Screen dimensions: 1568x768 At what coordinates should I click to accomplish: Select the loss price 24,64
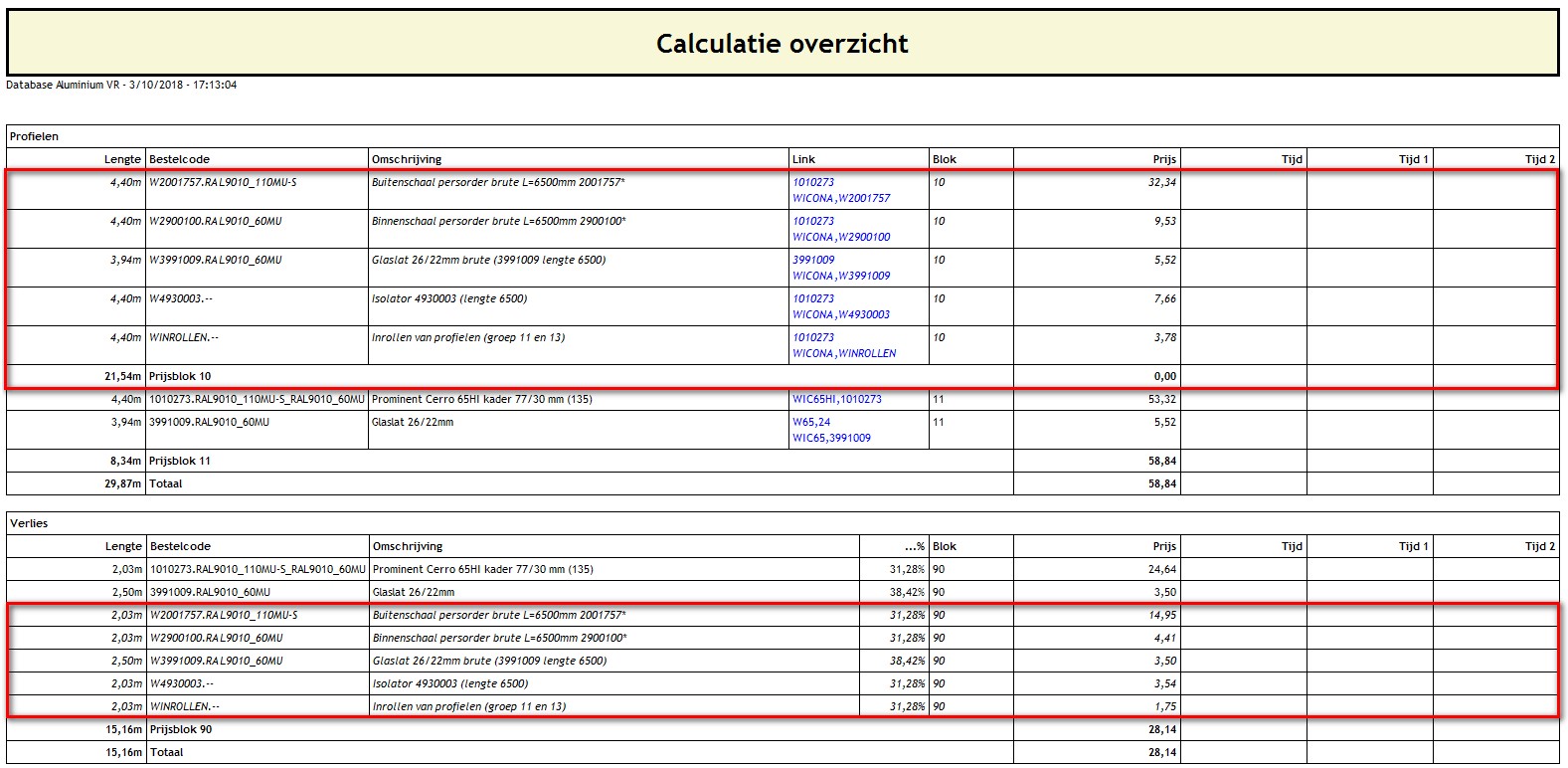[1161, 569]
